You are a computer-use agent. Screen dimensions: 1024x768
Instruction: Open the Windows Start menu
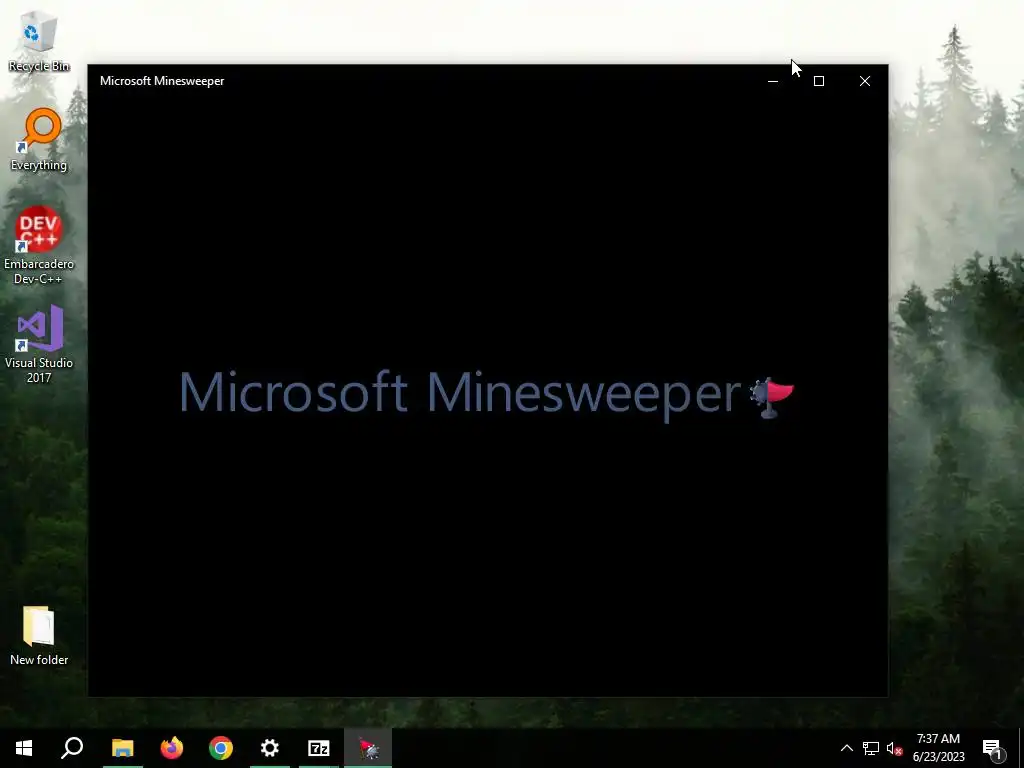24,748
